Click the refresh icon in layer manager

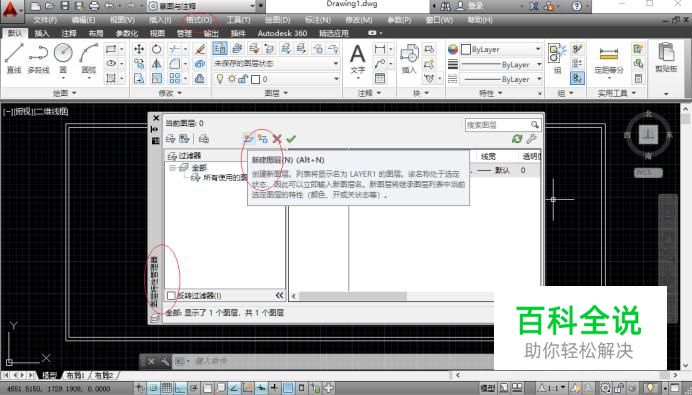pyautogui.click(x=517, y=139)
